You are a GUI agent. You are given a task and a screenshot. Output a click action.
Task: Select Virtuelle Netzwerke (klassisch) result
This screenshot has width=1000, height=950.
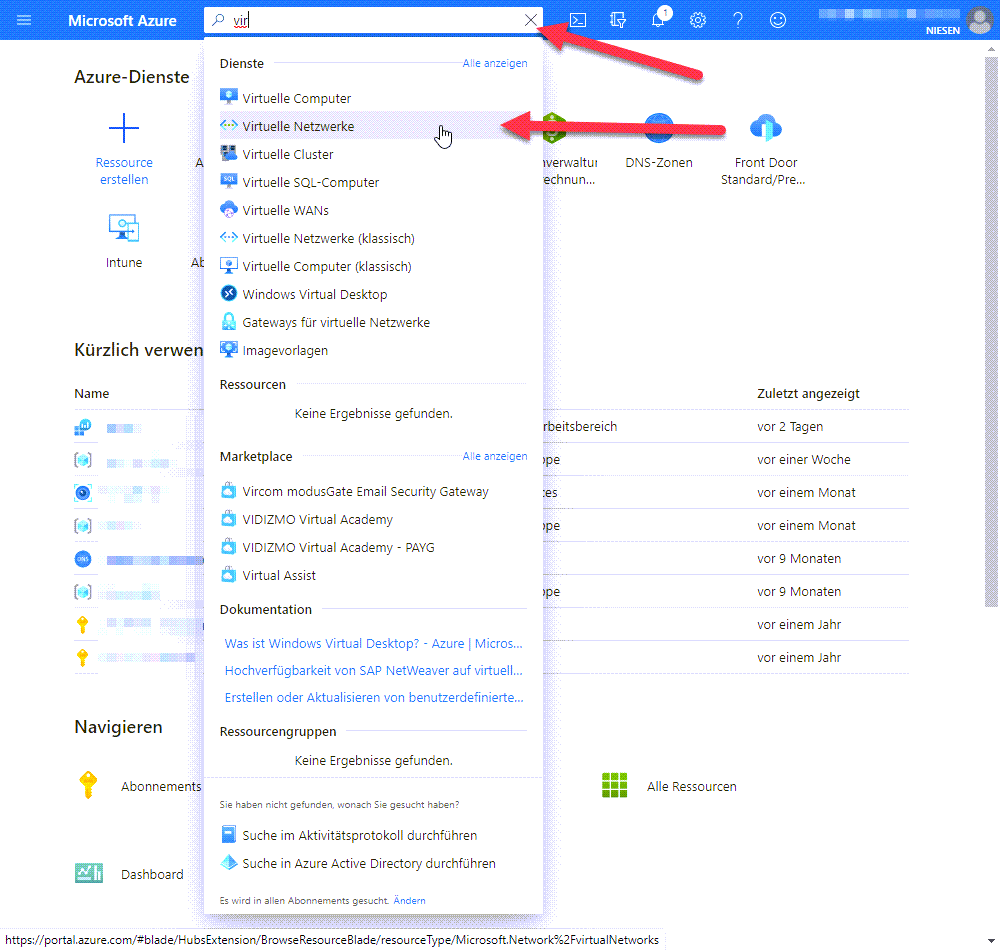(x=373, y=238)
